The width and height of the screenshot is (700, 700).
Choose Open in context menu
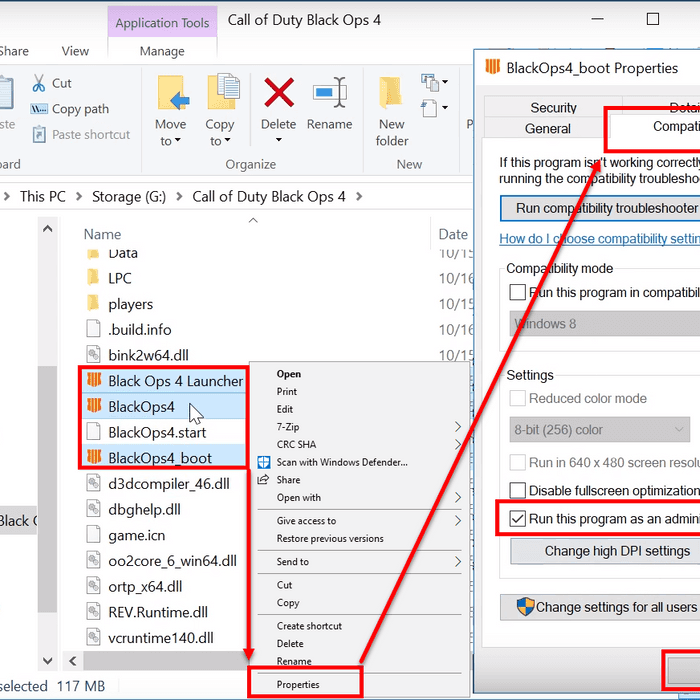click(288, 374)
